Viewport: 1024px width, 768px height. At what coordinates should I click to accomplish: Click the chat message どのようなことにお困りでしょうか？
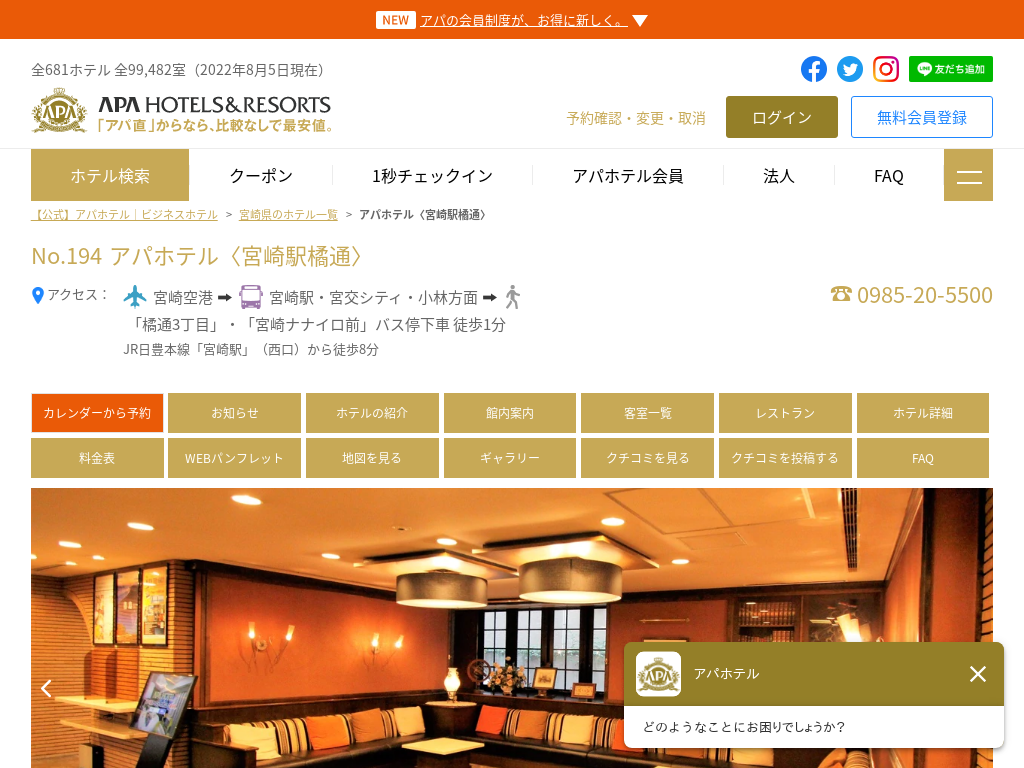click(x=744, y=727)
